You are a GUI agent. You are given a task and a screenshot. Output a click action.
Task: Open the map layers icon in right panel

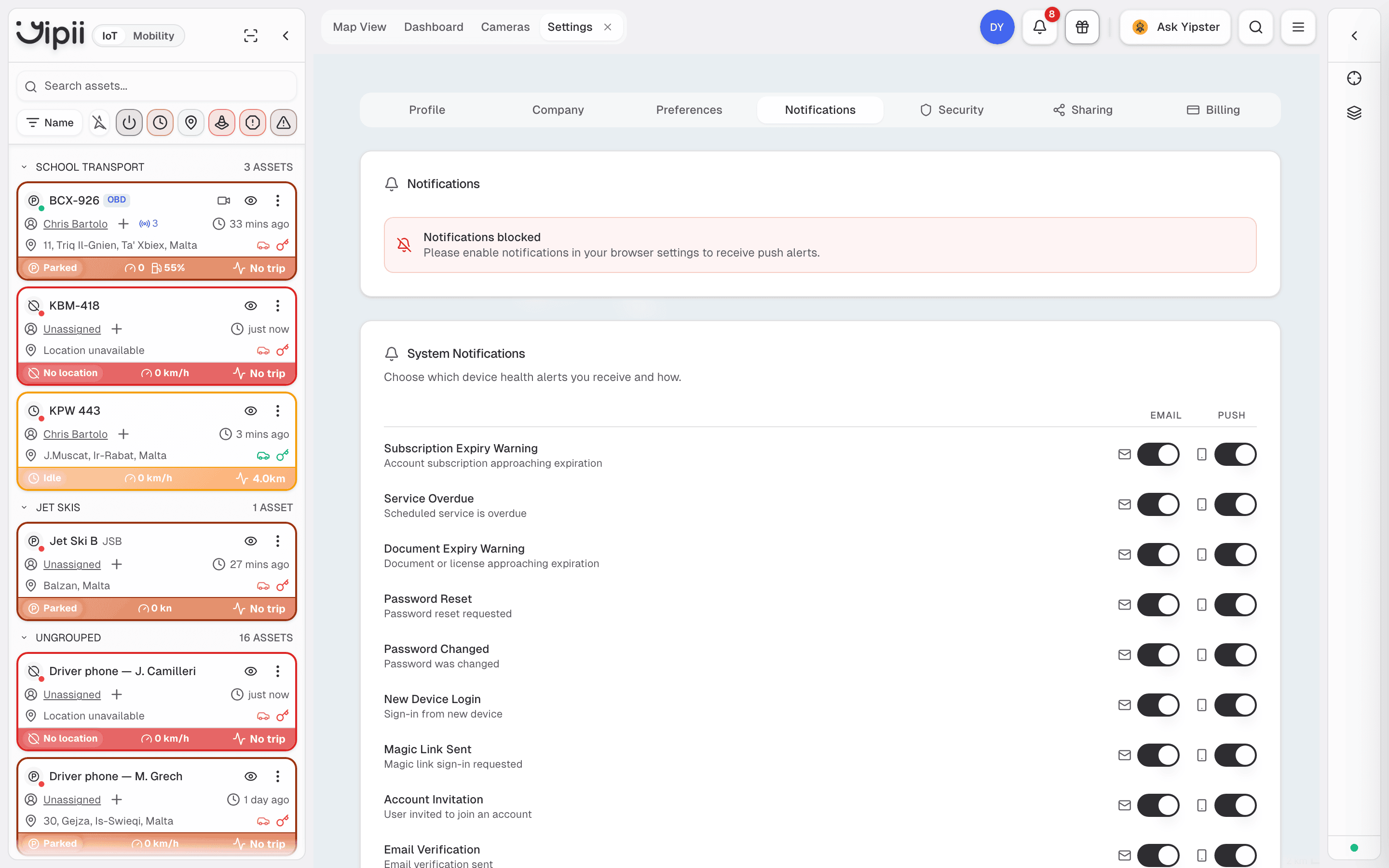(1354, 112)
